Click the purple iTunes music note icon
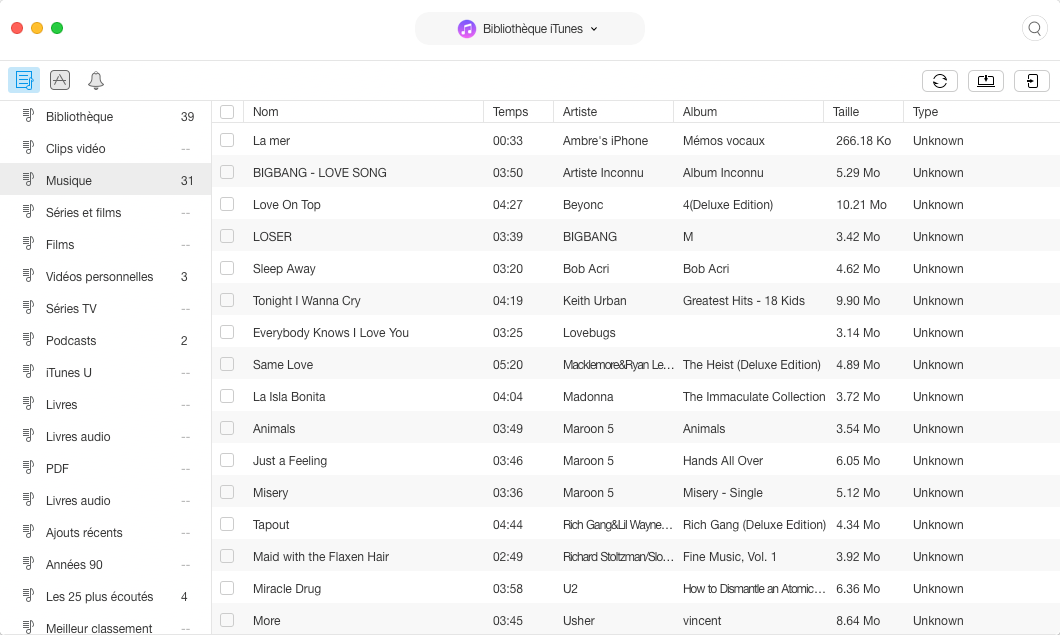The height and width of the screenshot is (635, 1060). tap(466, 28)
